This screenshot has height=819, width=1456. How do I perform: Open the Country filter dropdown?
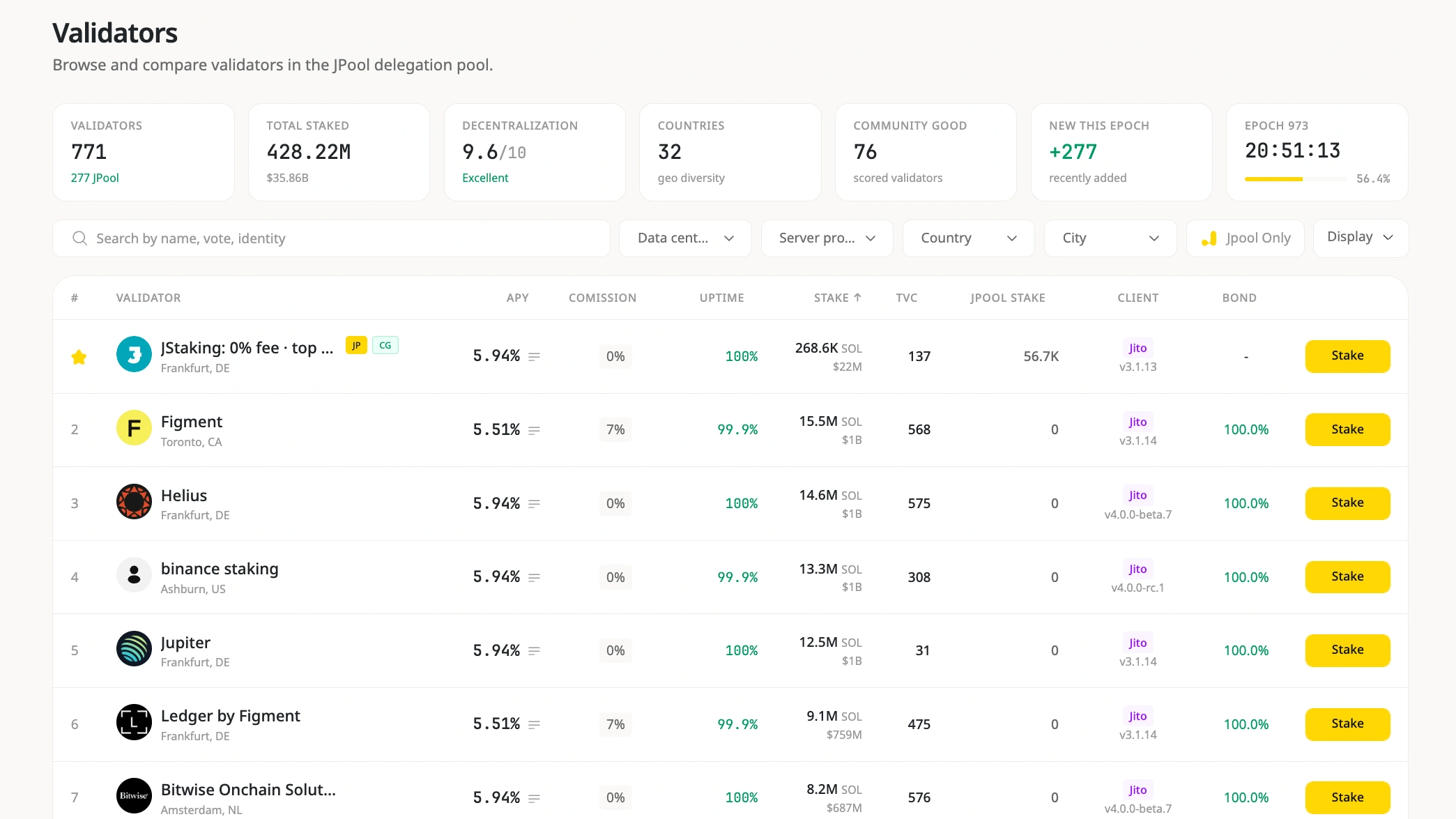[969, 238]
